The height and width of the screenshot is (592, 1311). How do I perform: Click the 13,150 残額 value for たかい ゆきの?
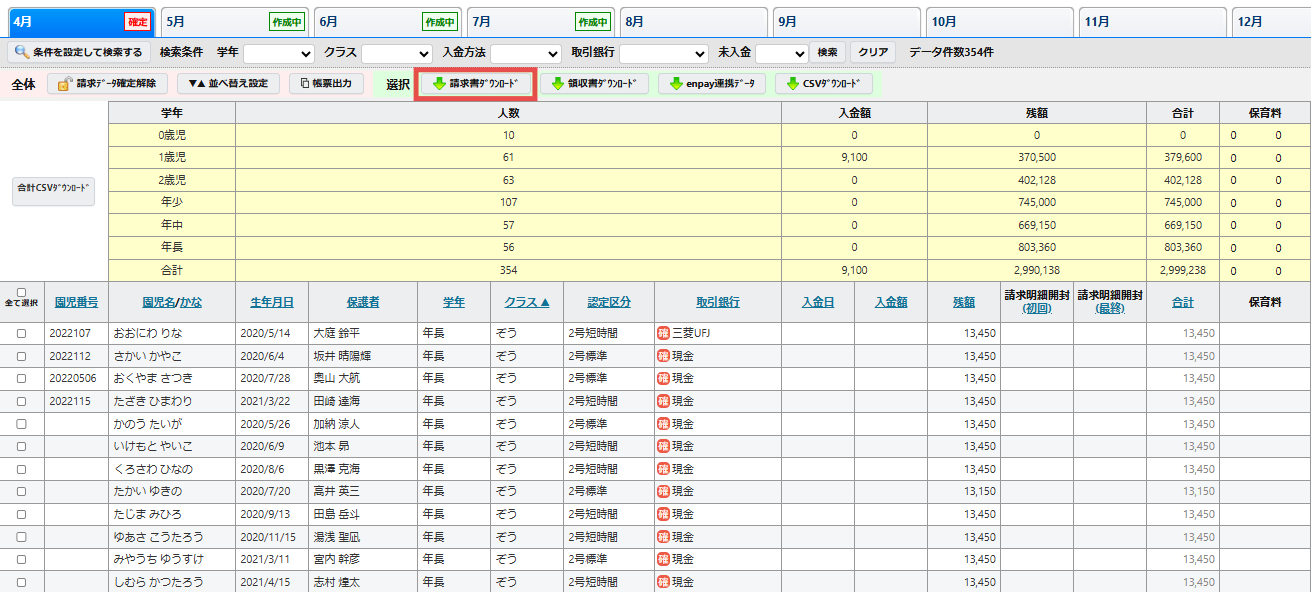[x=980, y=491]
